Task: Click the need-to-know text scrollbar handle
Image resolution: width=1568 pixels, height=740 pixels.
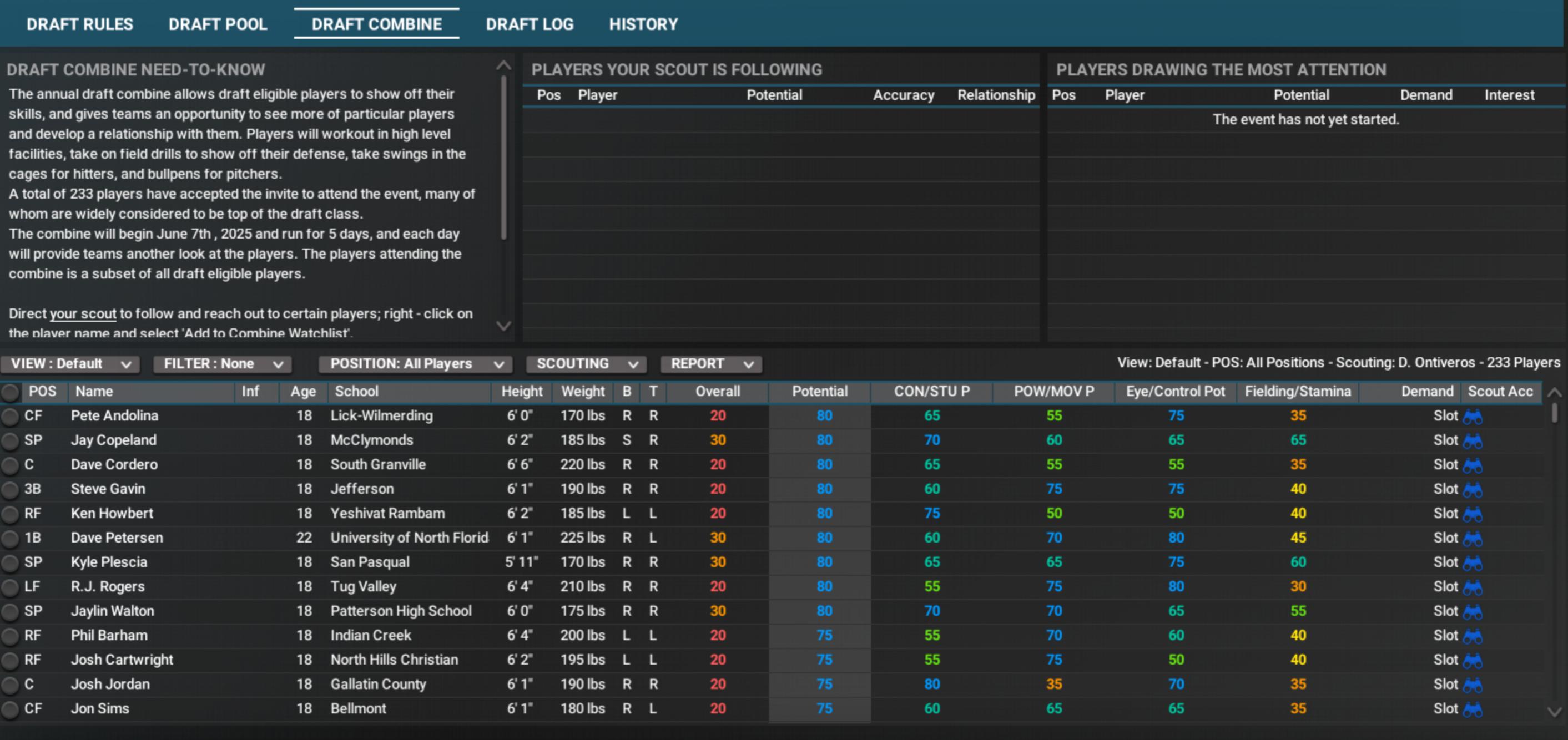Action: click(x=503, y=158)
